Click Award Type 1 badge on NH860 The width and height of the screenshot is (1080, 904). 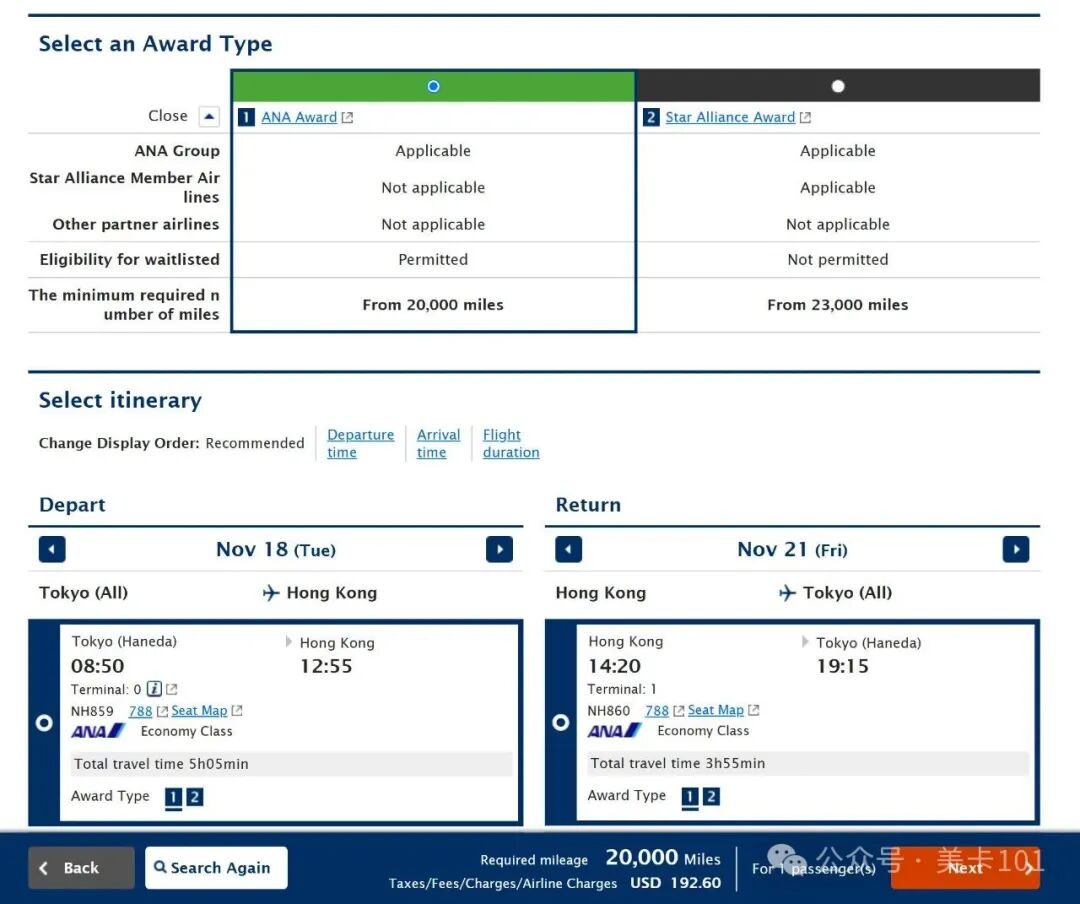(689, 797)
